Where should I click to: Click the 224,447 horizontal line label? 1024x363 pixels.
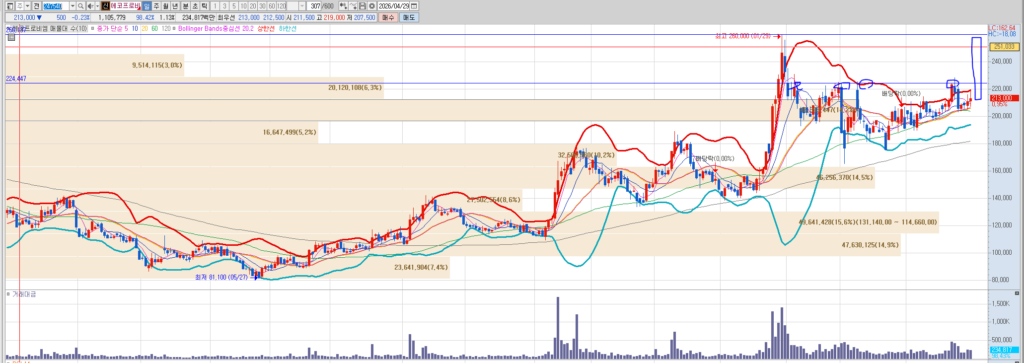click(x=16, y=78)
